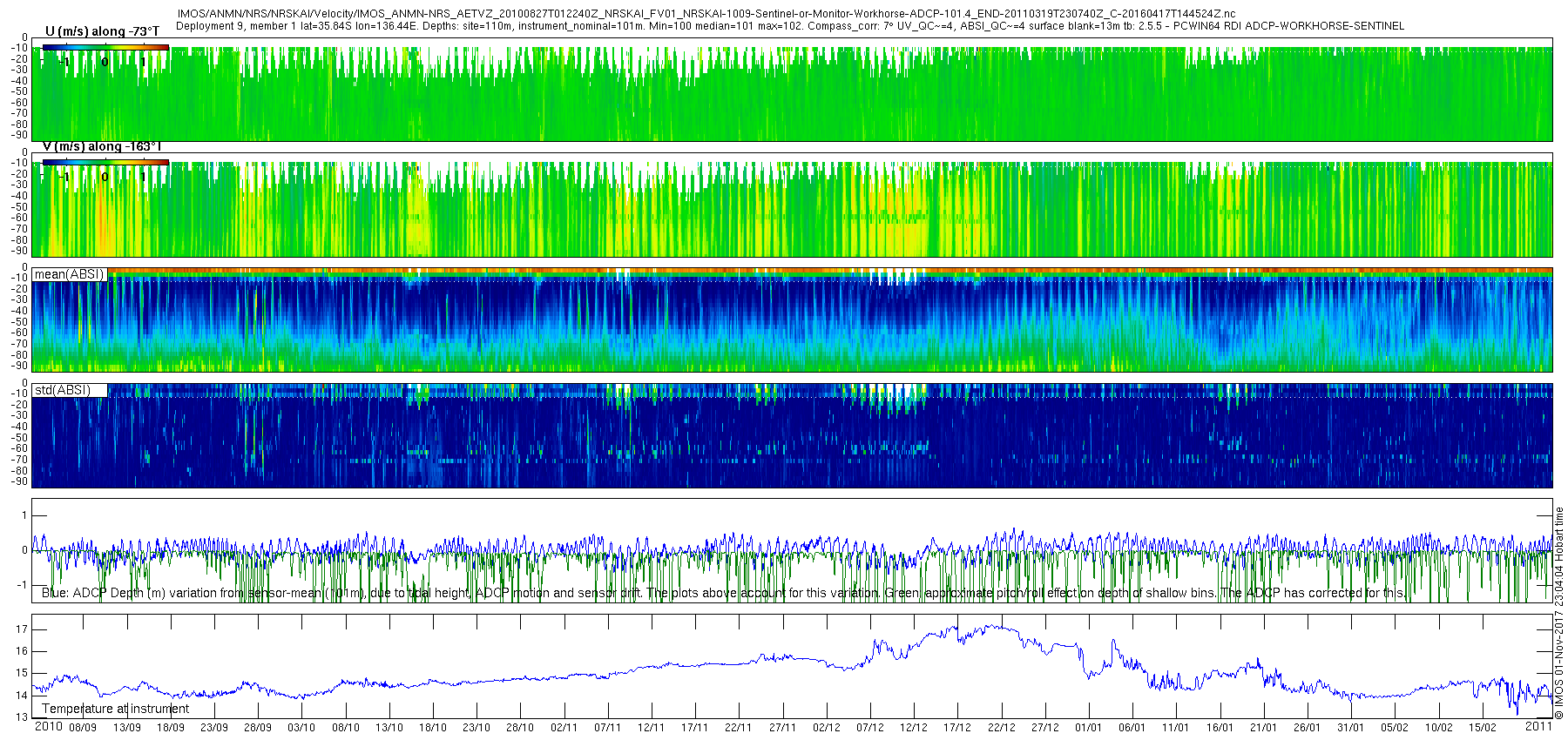Select the 'std(ABSI)' panel label
Image resolution: width=1568 pixels, height=740 pixels.
[x=70, y=389]
